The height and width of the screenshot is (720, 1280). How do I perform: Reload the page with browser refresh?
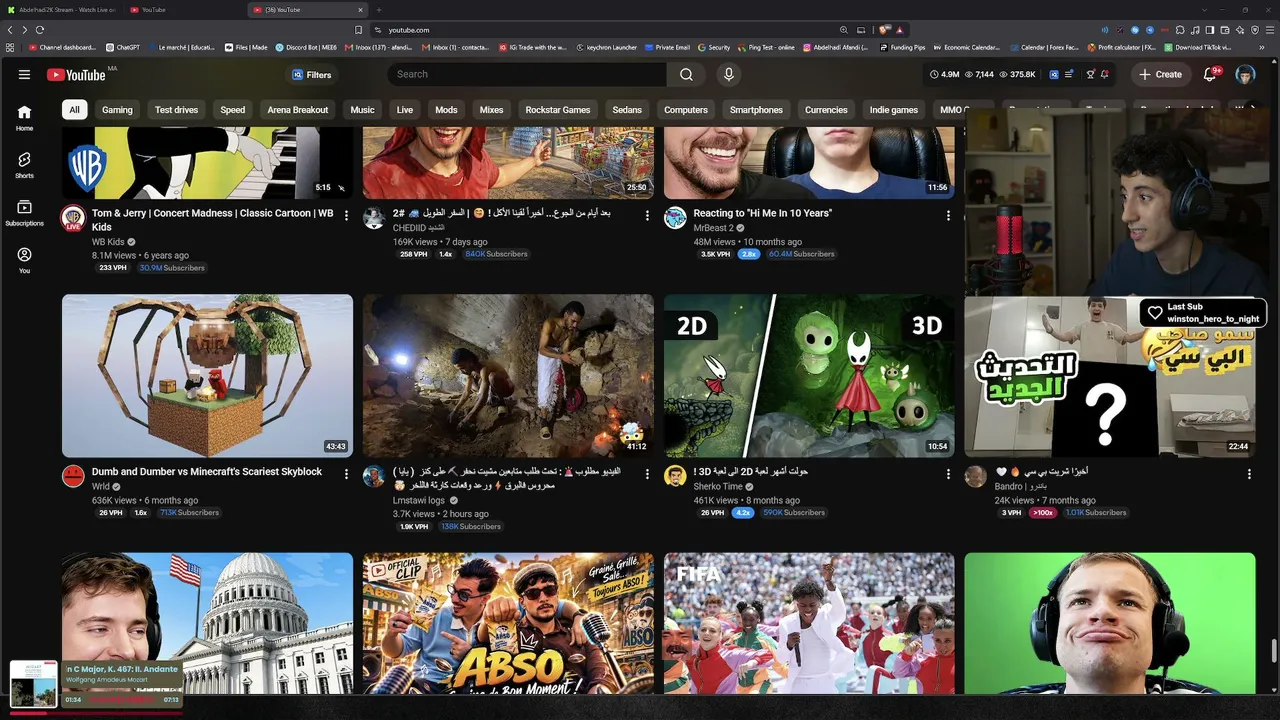(40, 30)
